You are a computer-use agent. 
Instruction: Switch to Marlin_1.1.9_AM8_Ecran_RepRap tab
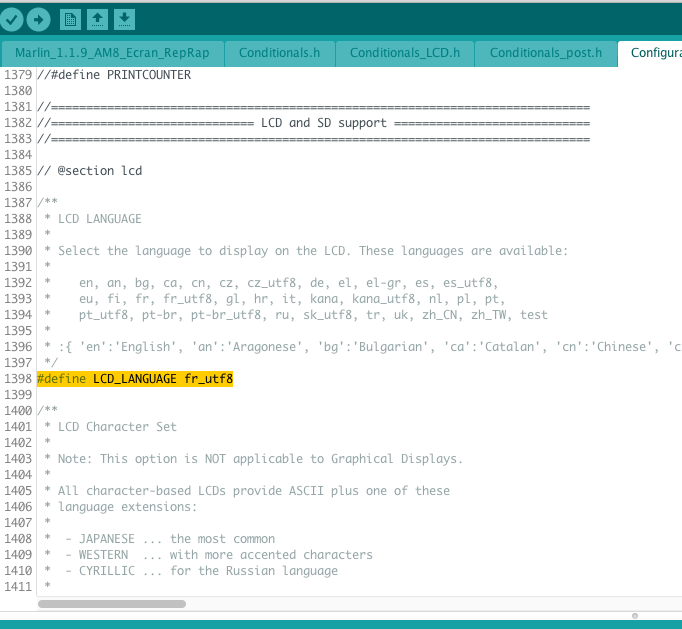[x=112, y=53]
